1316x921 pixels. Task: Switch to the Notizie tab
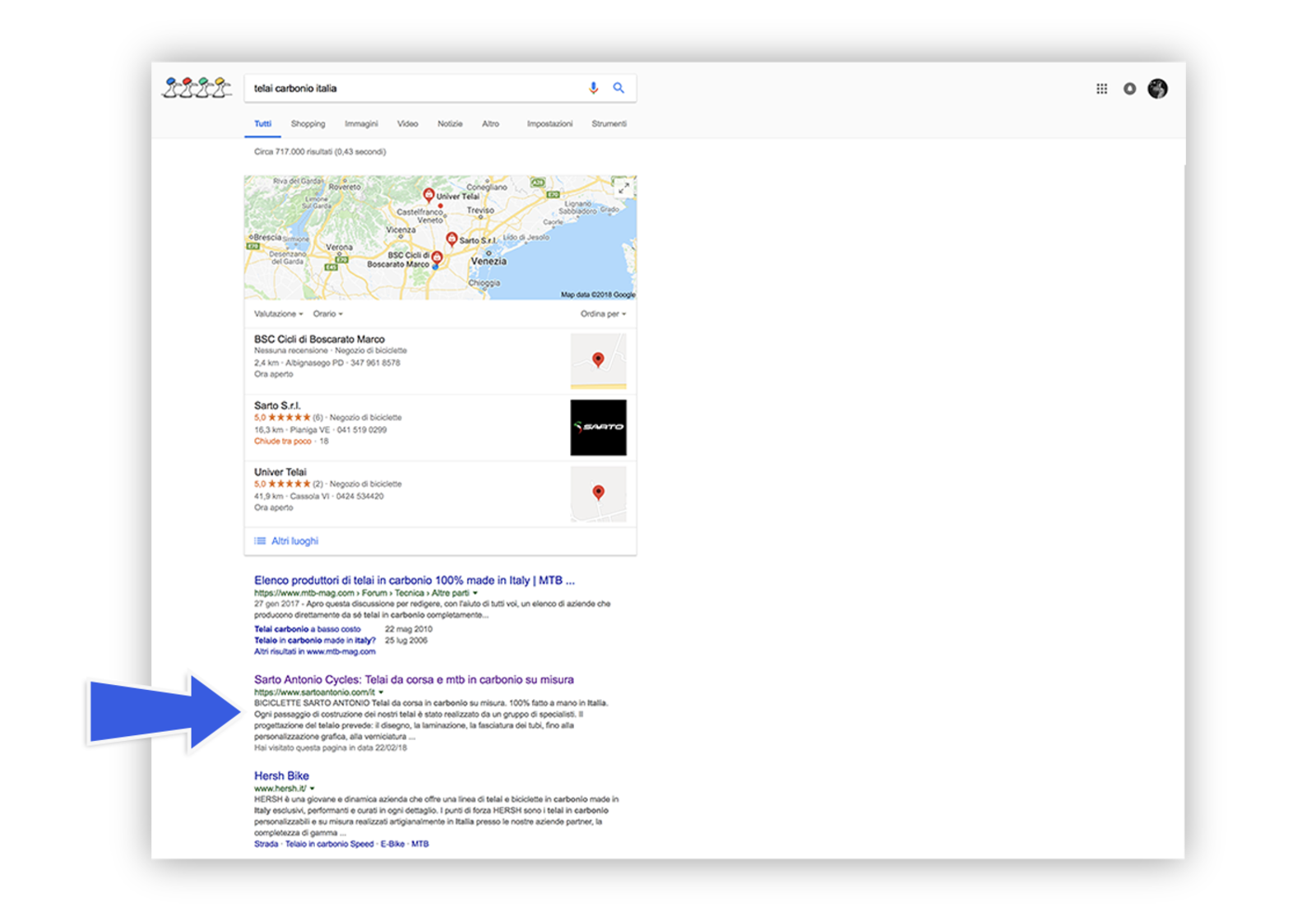pyautogui.click(x=450, y=124)
